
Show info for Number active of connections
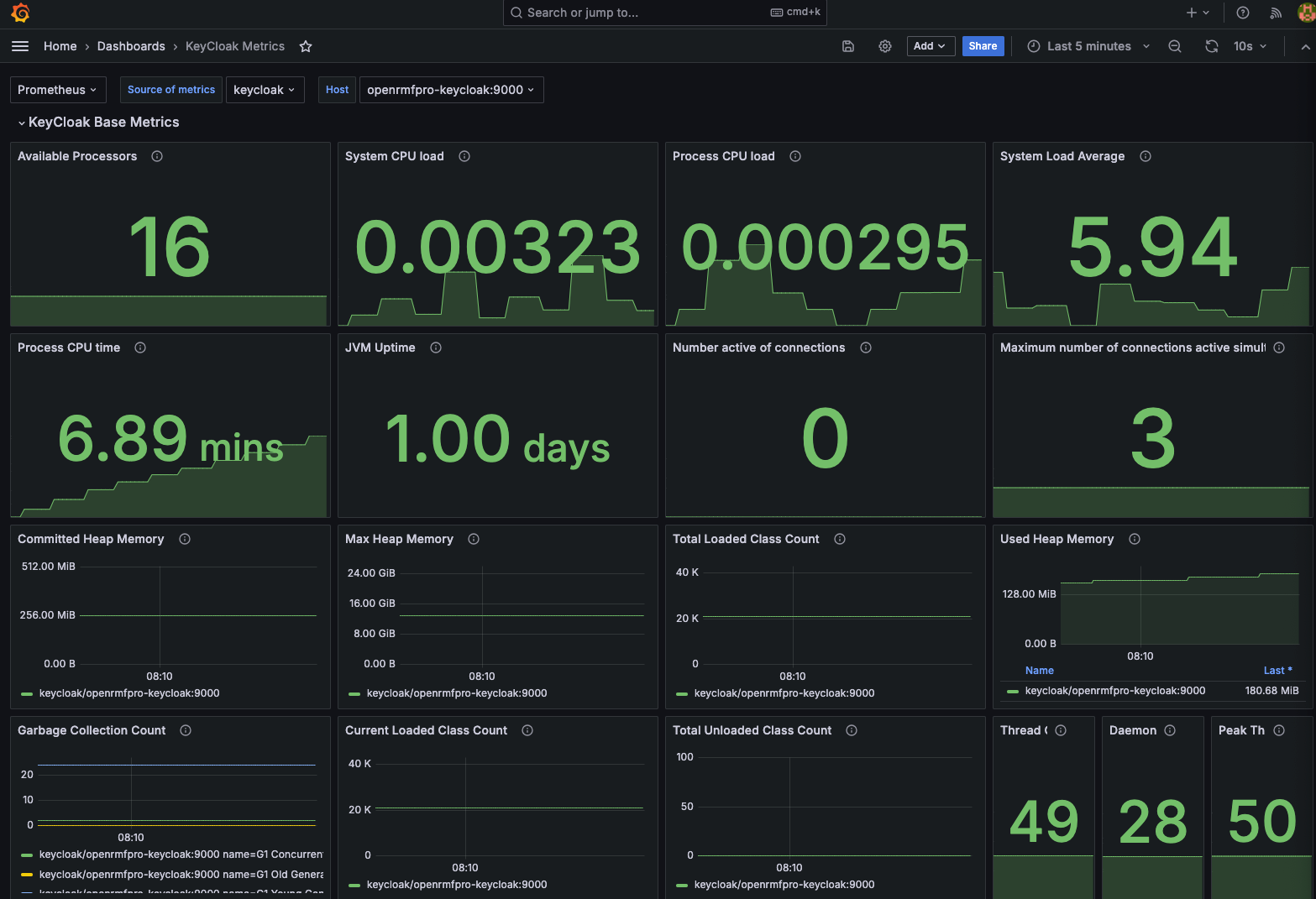click(x=866, y=348)
